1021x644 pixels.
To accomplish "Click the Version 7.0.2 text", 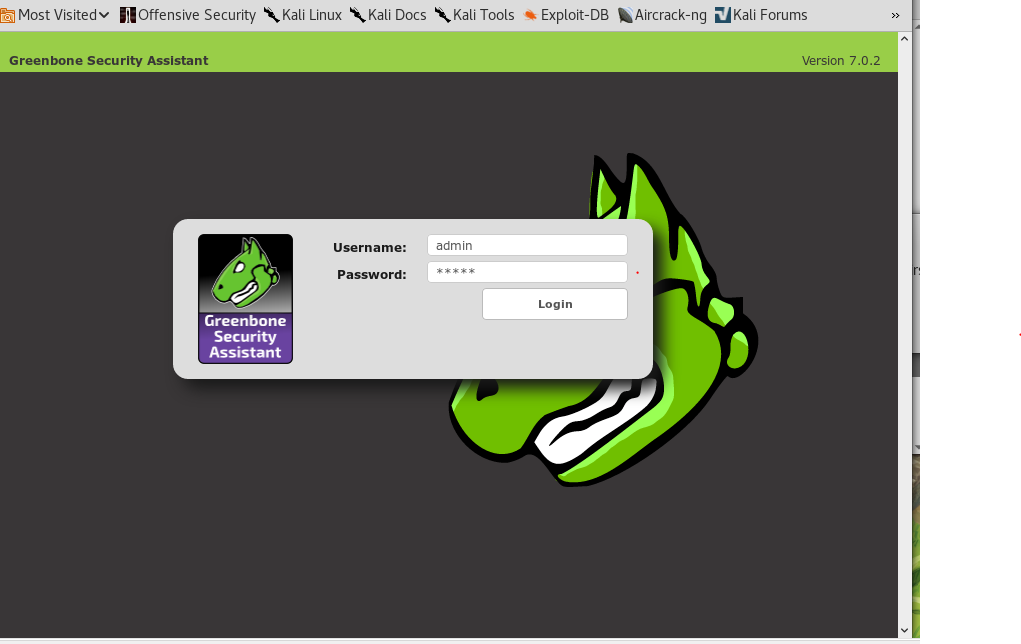I will click(841, 61).
